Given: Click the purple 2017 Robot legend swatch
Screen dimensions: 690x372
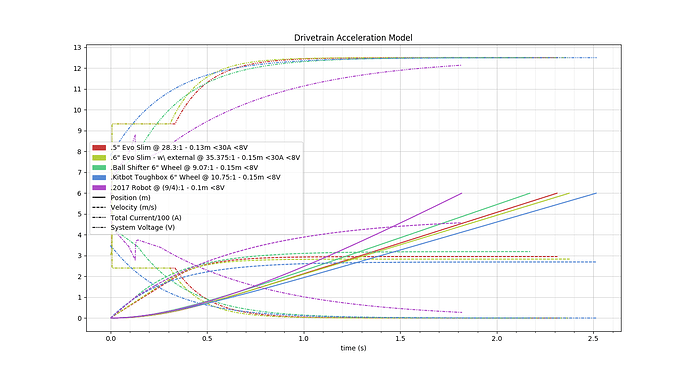Looking at the screenshot, I should pos(99,188).
